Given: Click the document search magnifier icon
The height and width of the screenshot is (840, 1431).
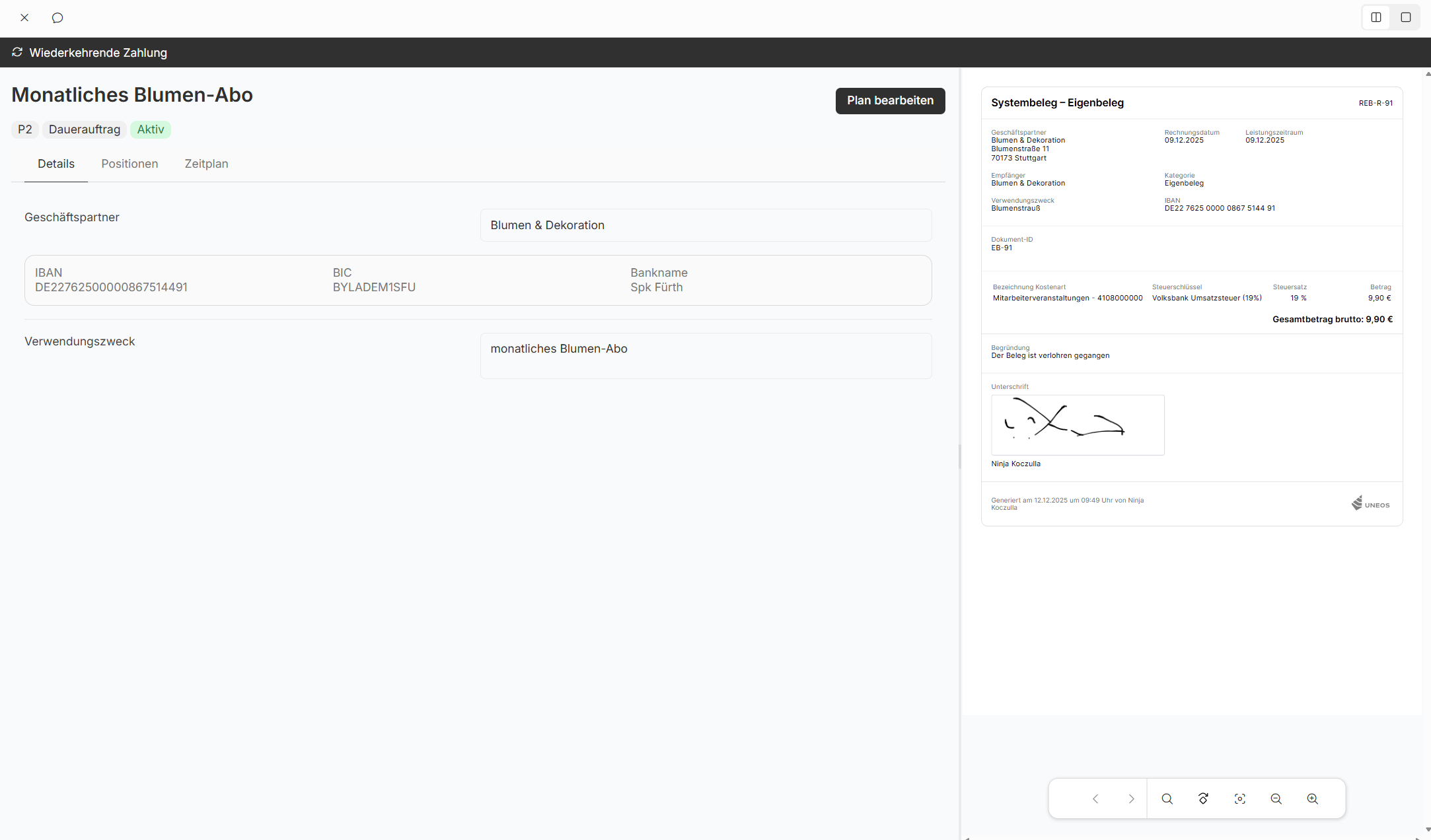Looking at the screenshot, I should [1167, 799].
